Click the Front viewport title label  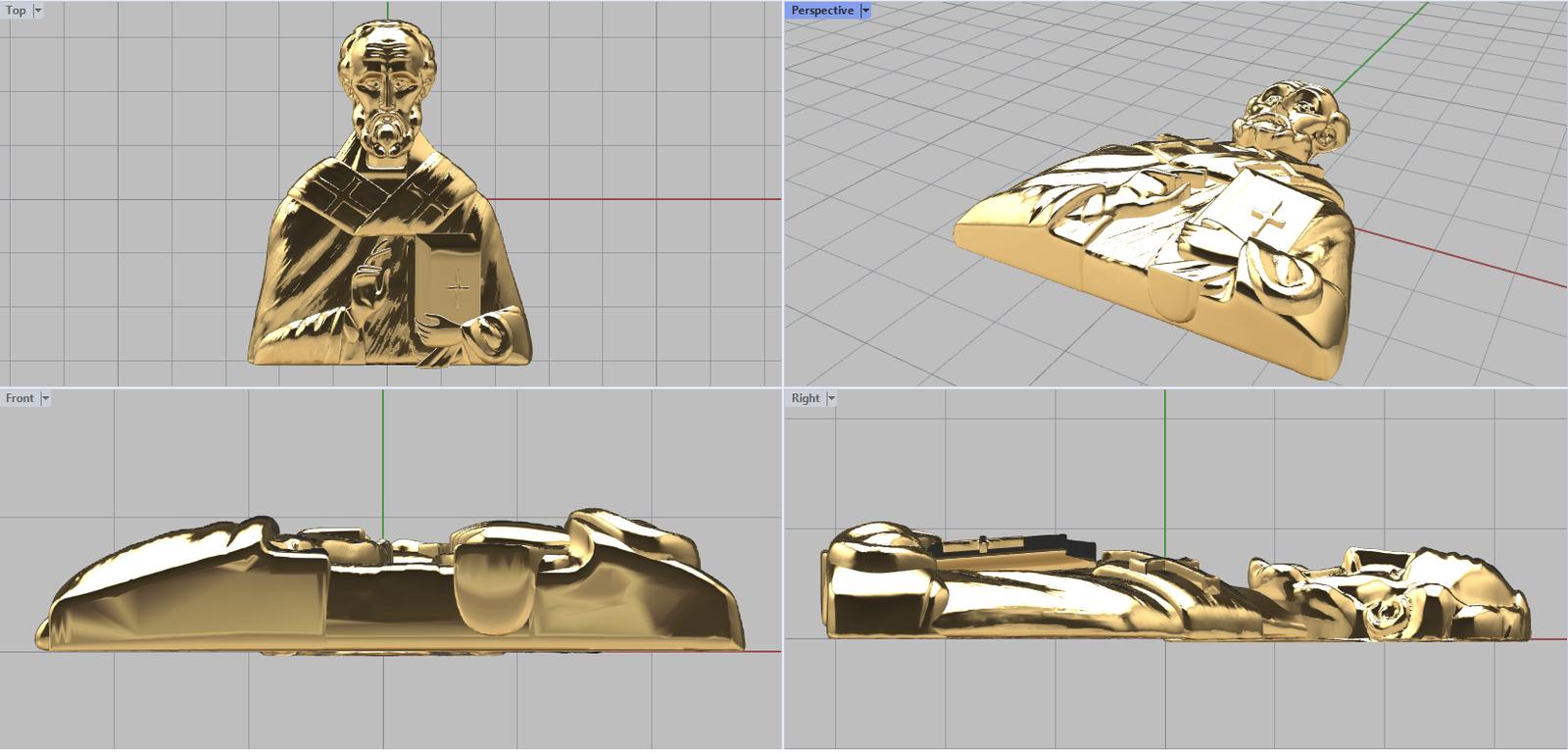pos(20,398)
